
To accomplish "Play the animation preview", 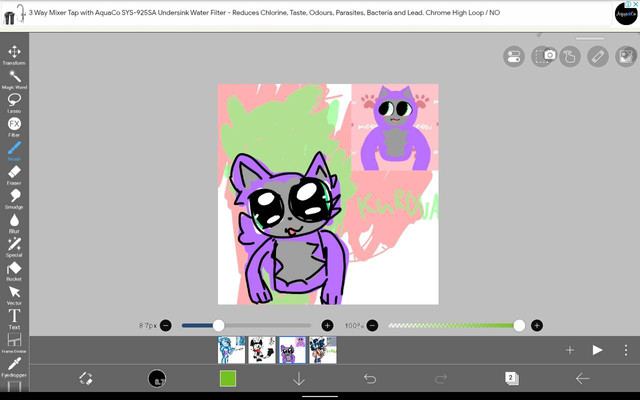I will [x=597, y=350].
